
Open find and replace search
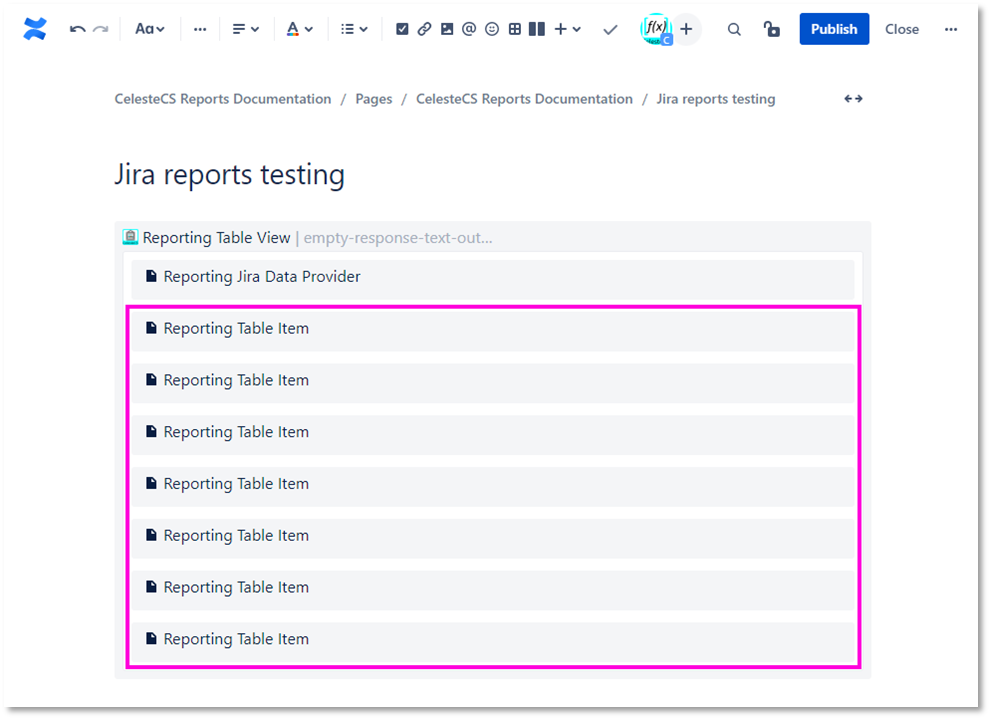click(x=734, y=29)
